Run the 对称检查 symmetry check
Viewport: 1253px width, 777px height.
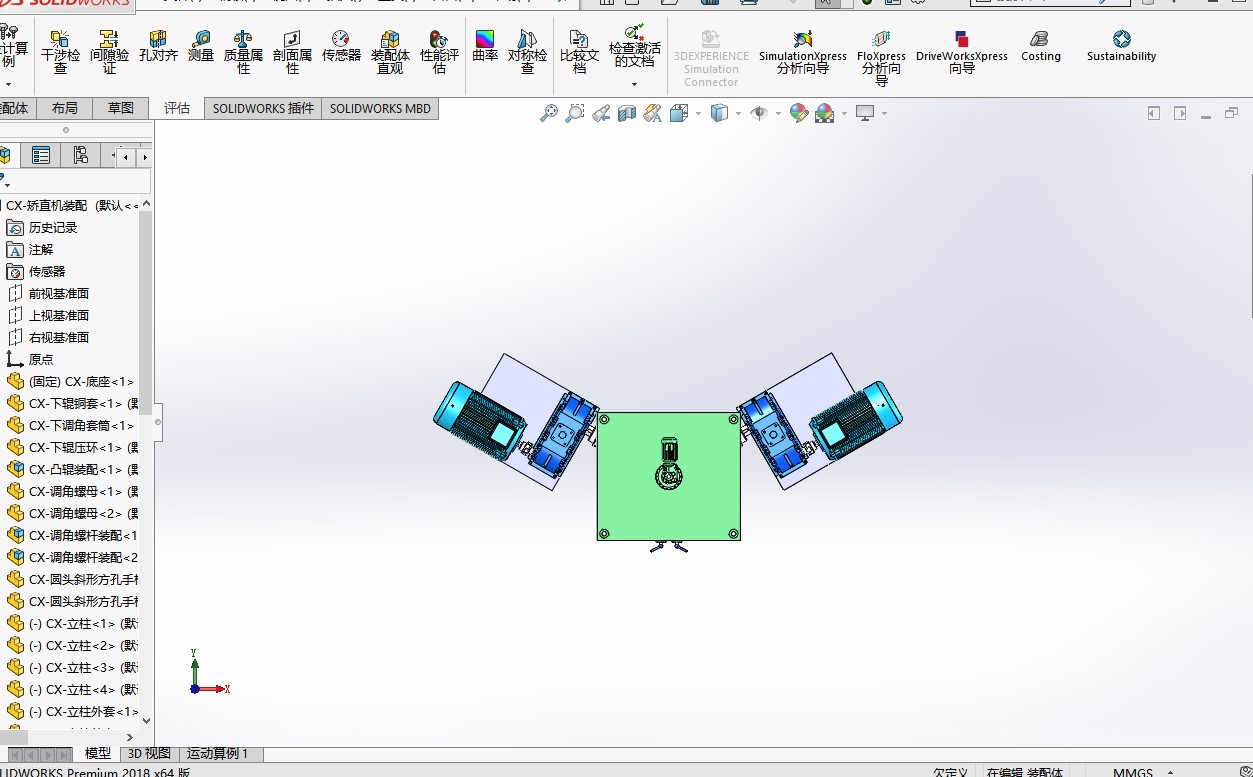[527, 52]
